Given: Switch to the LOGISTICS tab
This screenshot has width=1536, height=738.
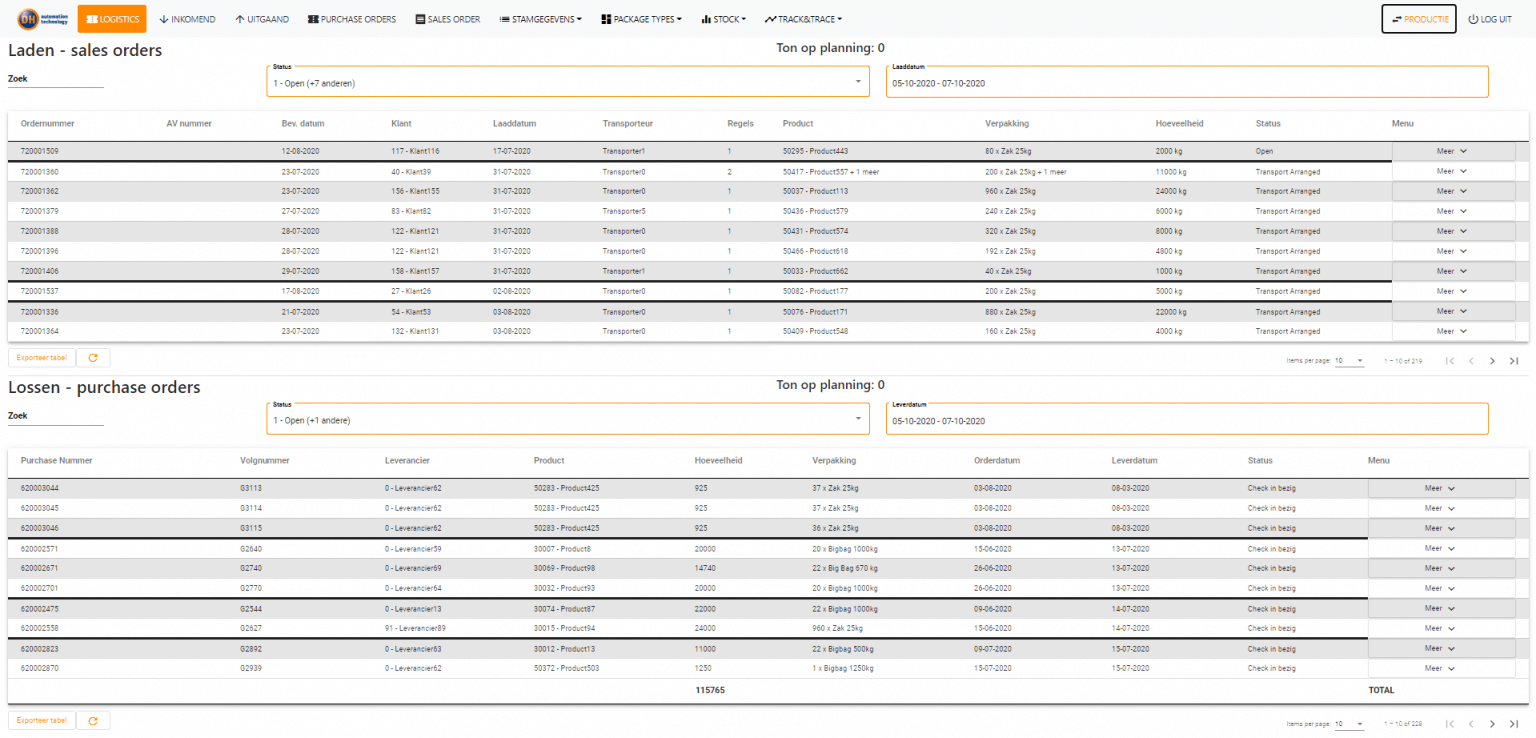Looking at the screenshot, I should coord(111,18).
